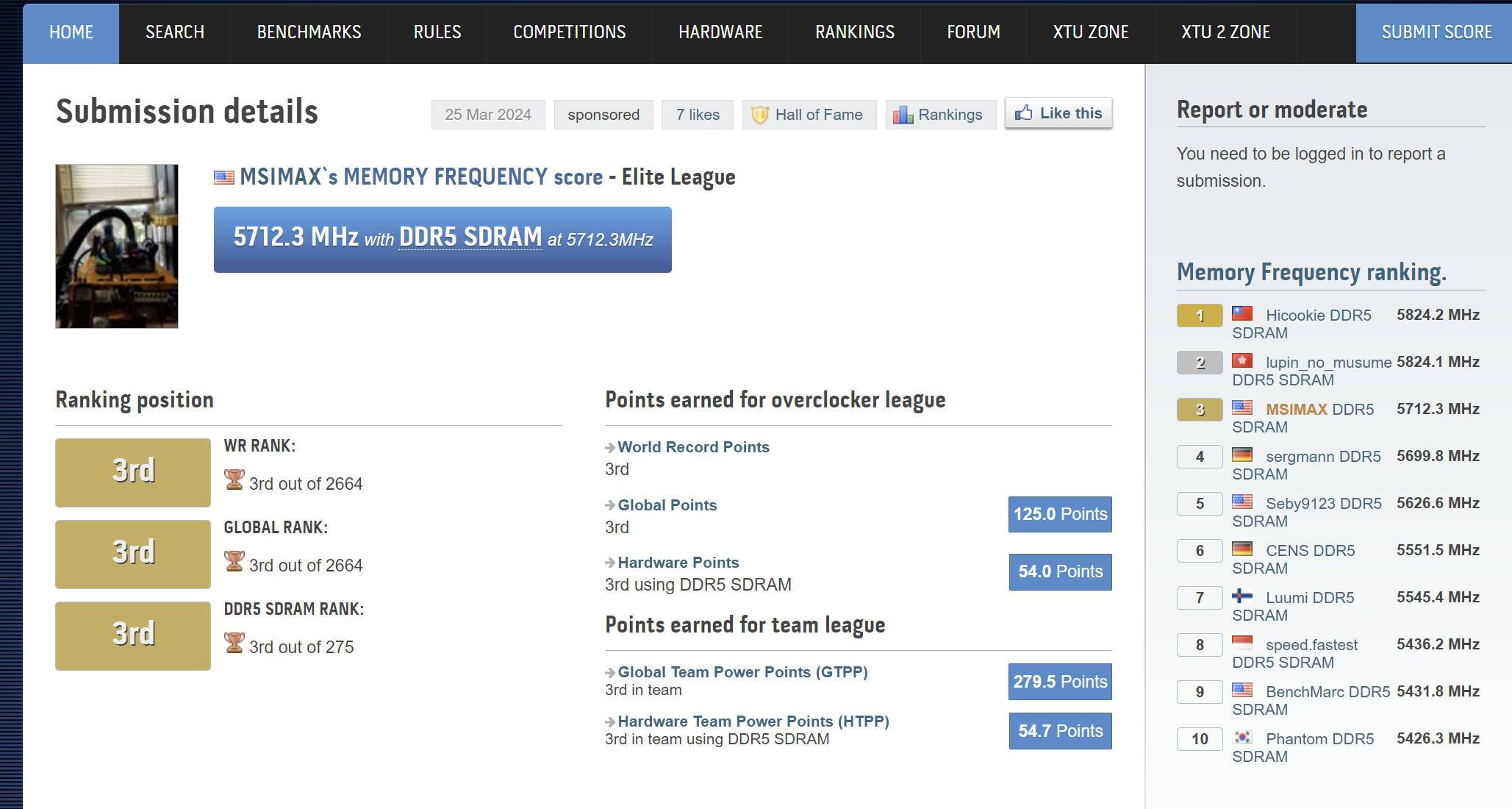Open Hardware Points link
Image resolution: width=1512 pixels, height=809 pixels.
tap(678, 563)
